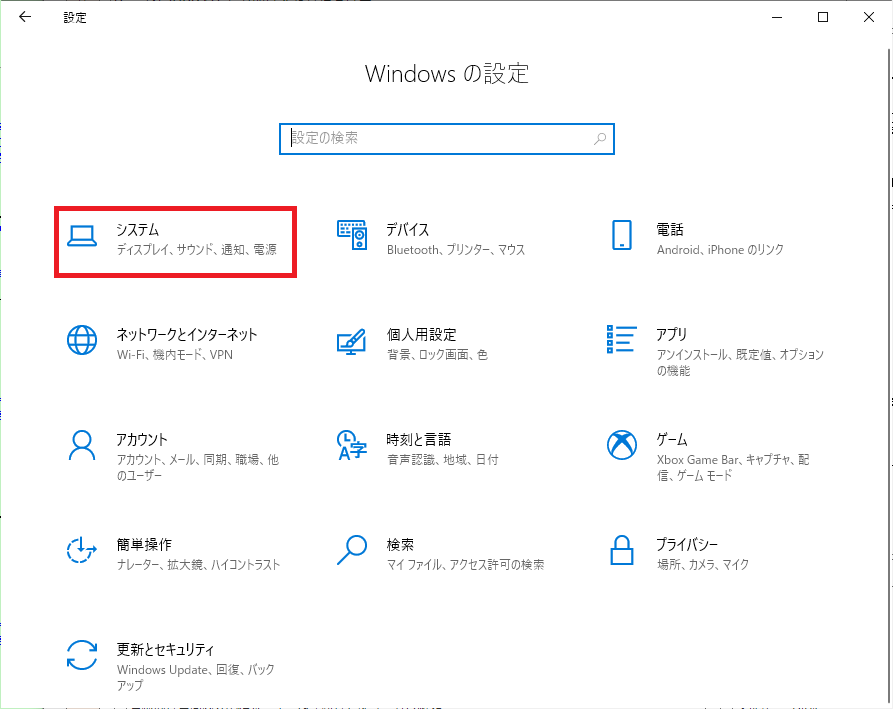
Task: Click the 簡単操作 ease of access icon
Action: [81, 550]
